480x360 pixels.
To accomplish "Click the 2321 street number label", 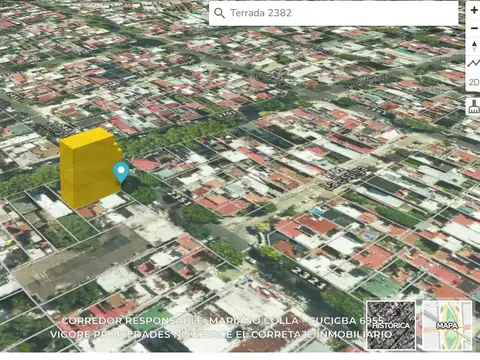I will 309,278.
